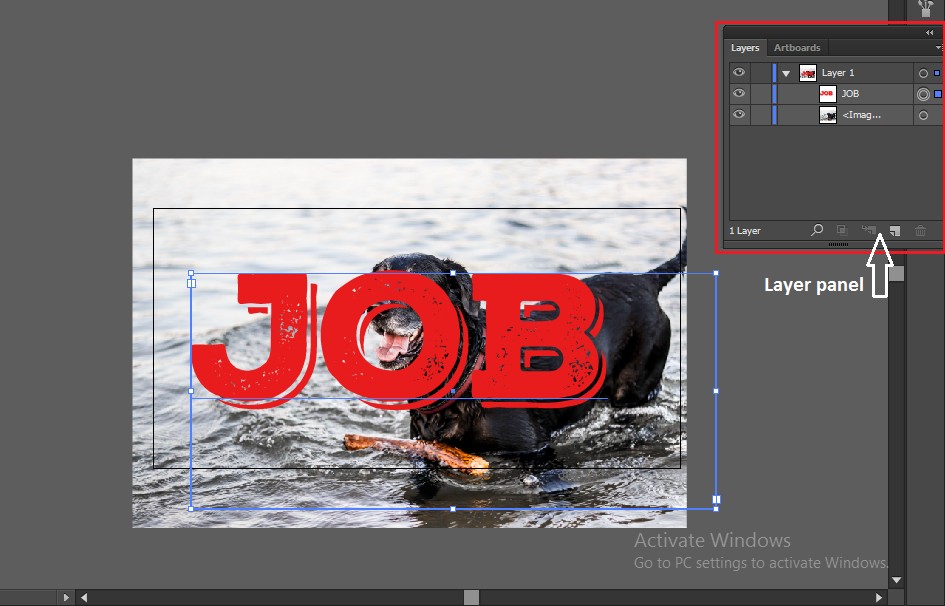Select the Create New Layer icon
The width and height of the screenshot is (945, 606).
pyautogui.click(x=895, y=230)
